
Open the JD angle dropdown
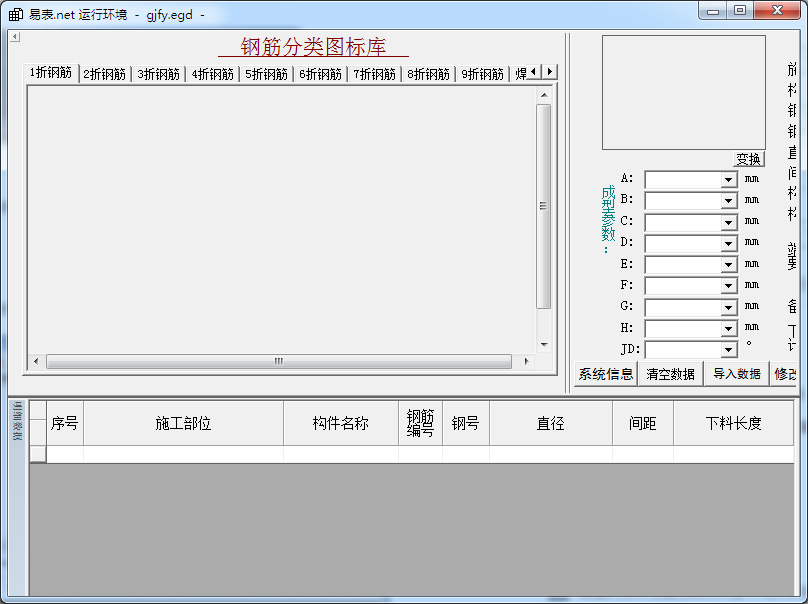click(728, 350)
